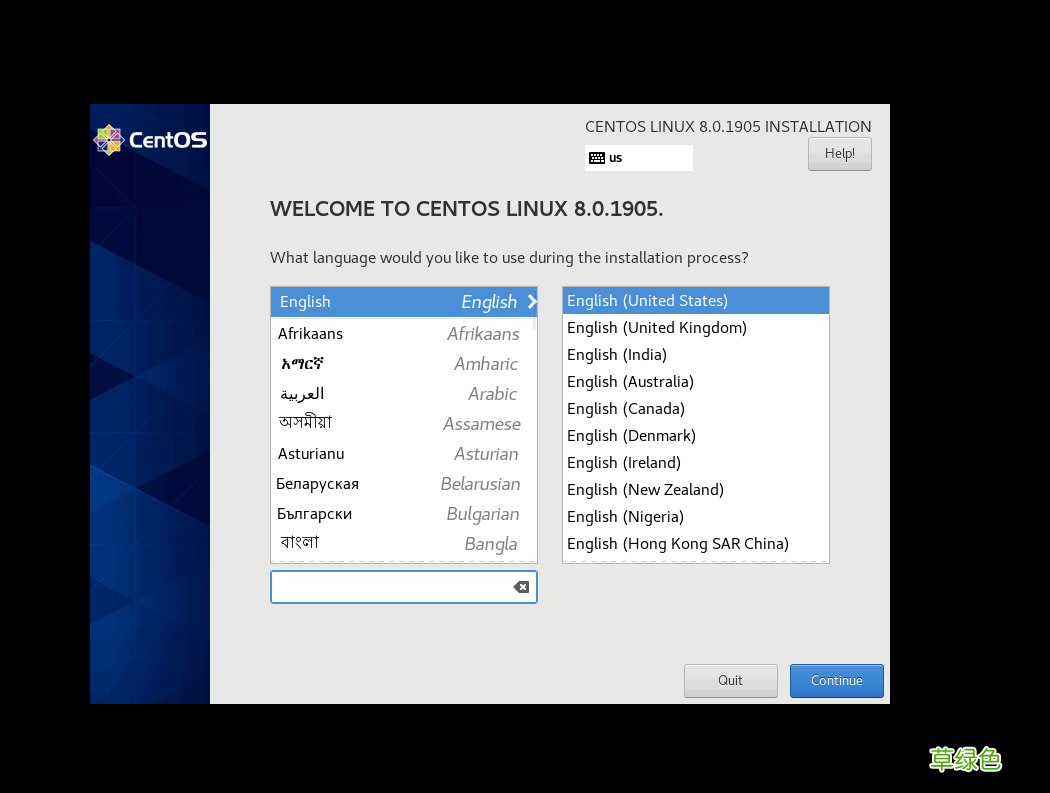This screenshot has width=1050, height=793.
Task: Select English (India) locale
Action: point(617,354)
